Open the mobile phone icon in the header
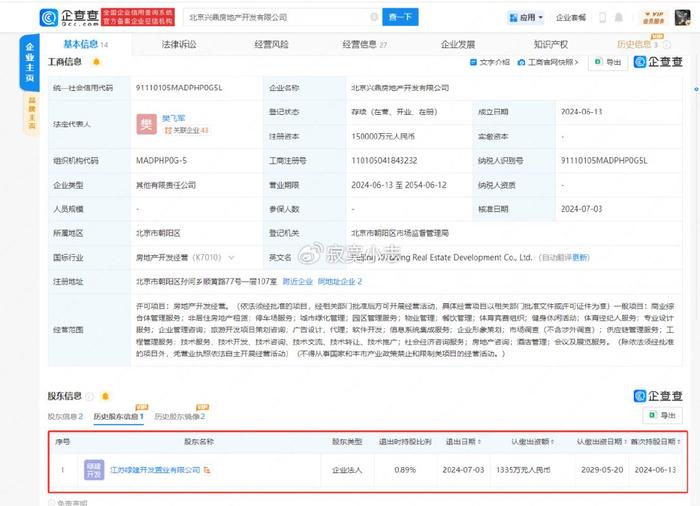 [602, 17]
